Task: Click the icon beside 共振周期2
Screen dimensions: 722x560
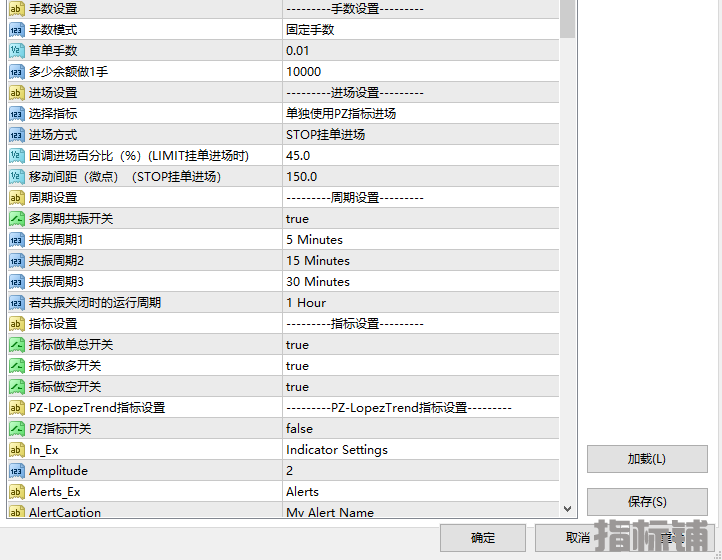Action: (16, 261)
